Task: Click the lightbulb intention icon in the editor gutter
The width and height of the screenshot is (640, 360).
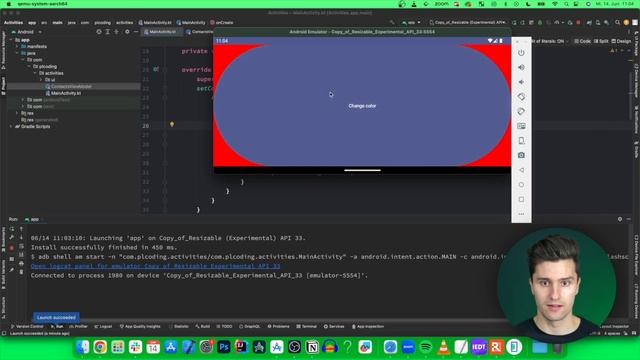Action: coord(172,124)
